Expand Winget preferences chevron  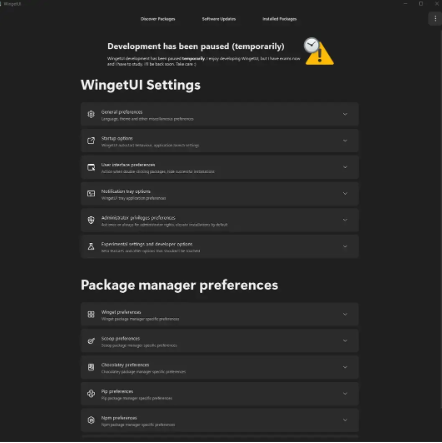point(345,314)
